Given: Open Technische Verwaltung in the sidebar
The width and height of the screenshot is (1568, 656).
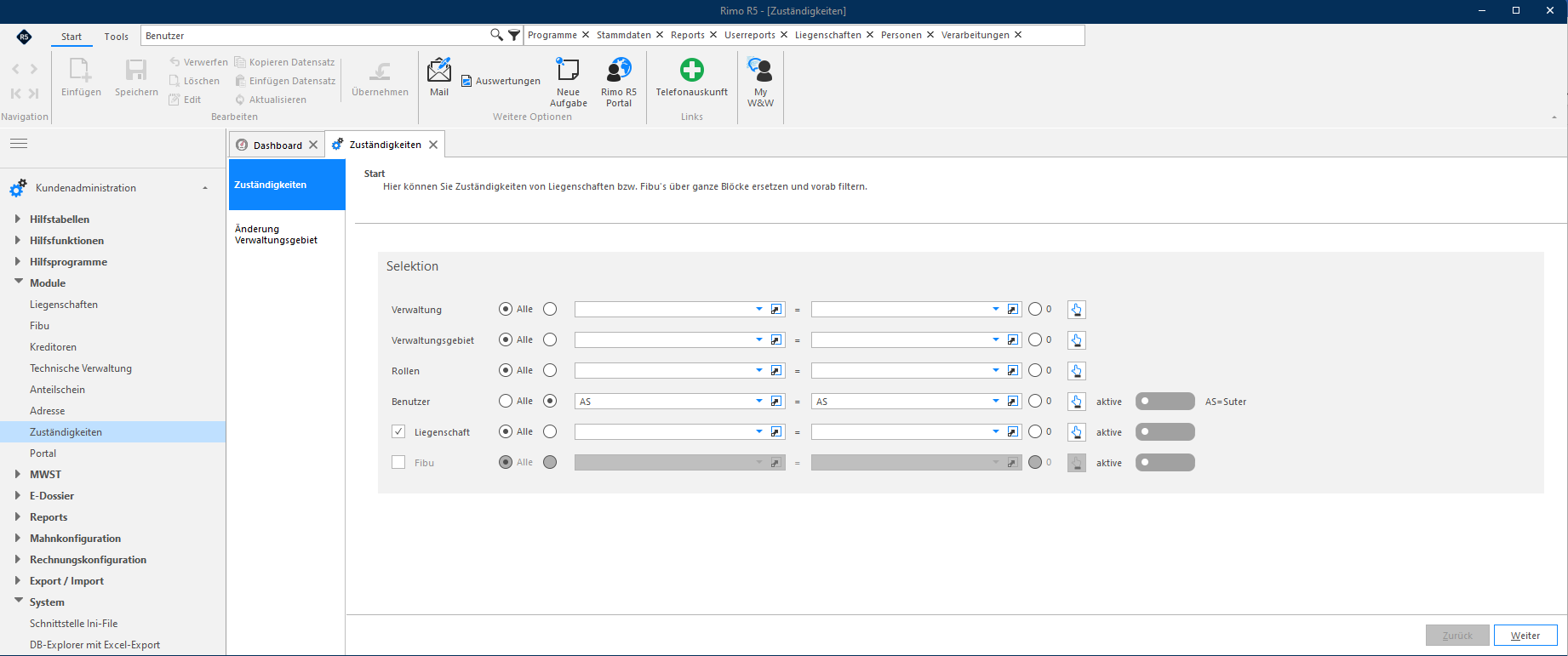Looking at the screenshot, I should (x=81, y=368).
